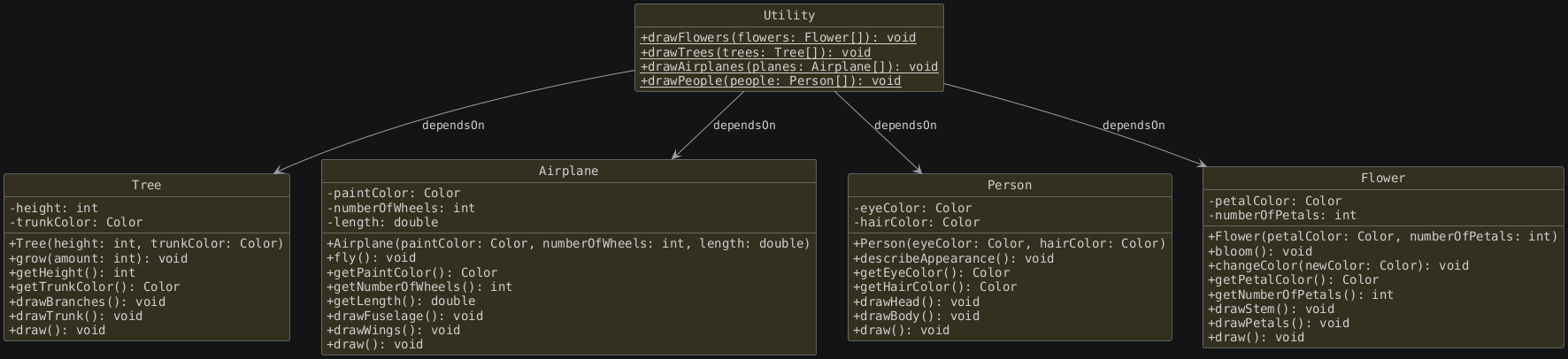The width and height of the screenshot is (1568, 359).
Task: Click the Flower constructor signature
Action: click(x=1383, y=236)
